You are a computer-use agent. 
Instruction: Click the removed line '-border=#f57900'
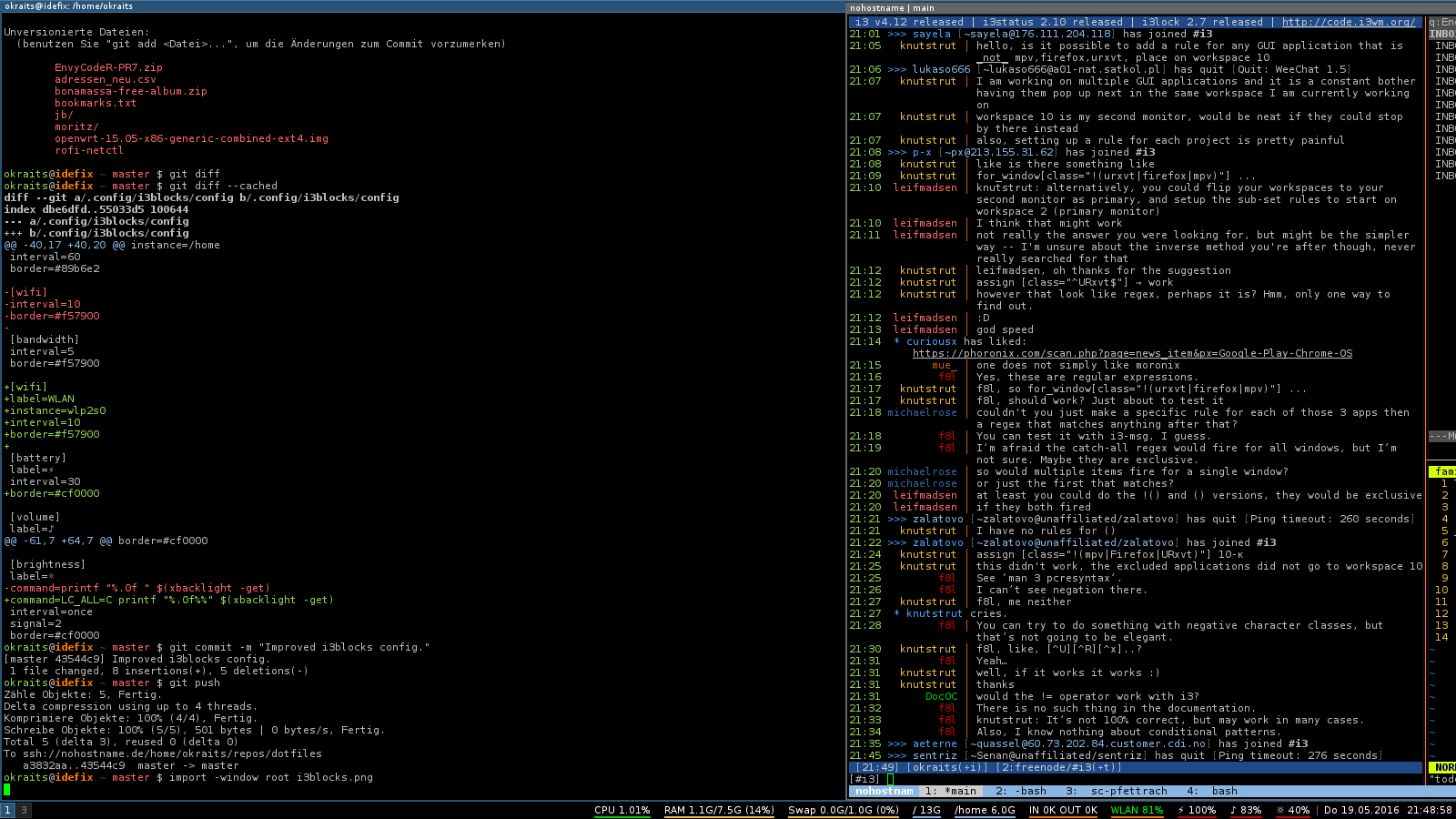click(52, 316)
